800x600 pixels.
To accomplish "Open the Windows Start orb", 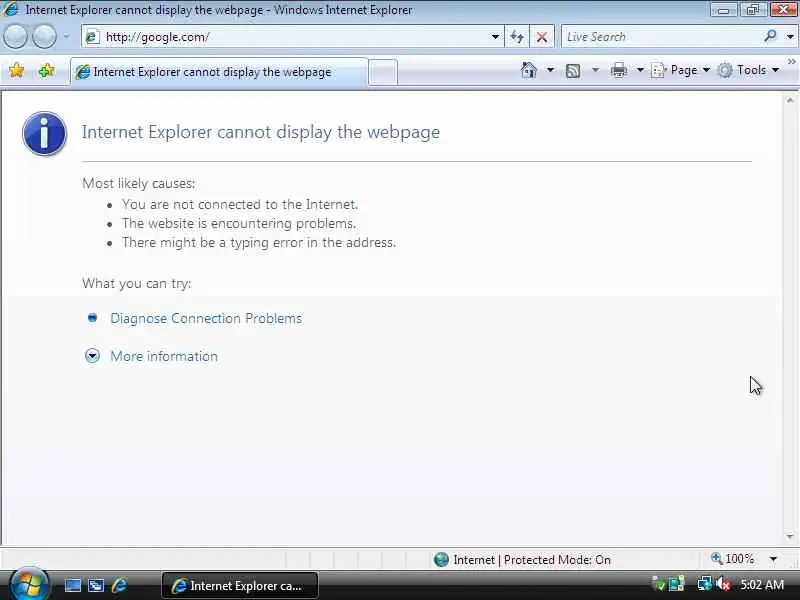I will tap(29, 584).
